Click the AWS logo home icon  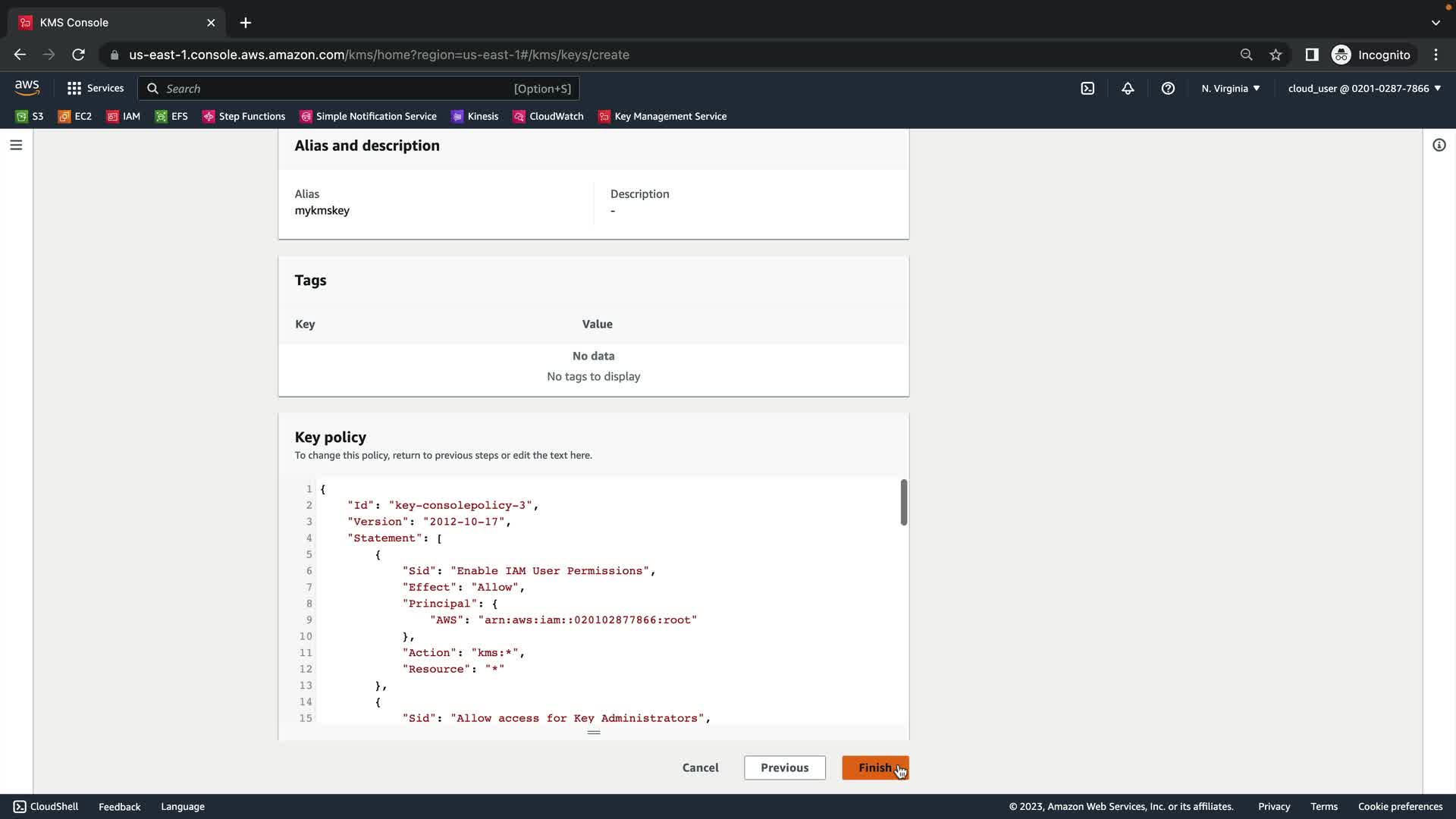27,88
